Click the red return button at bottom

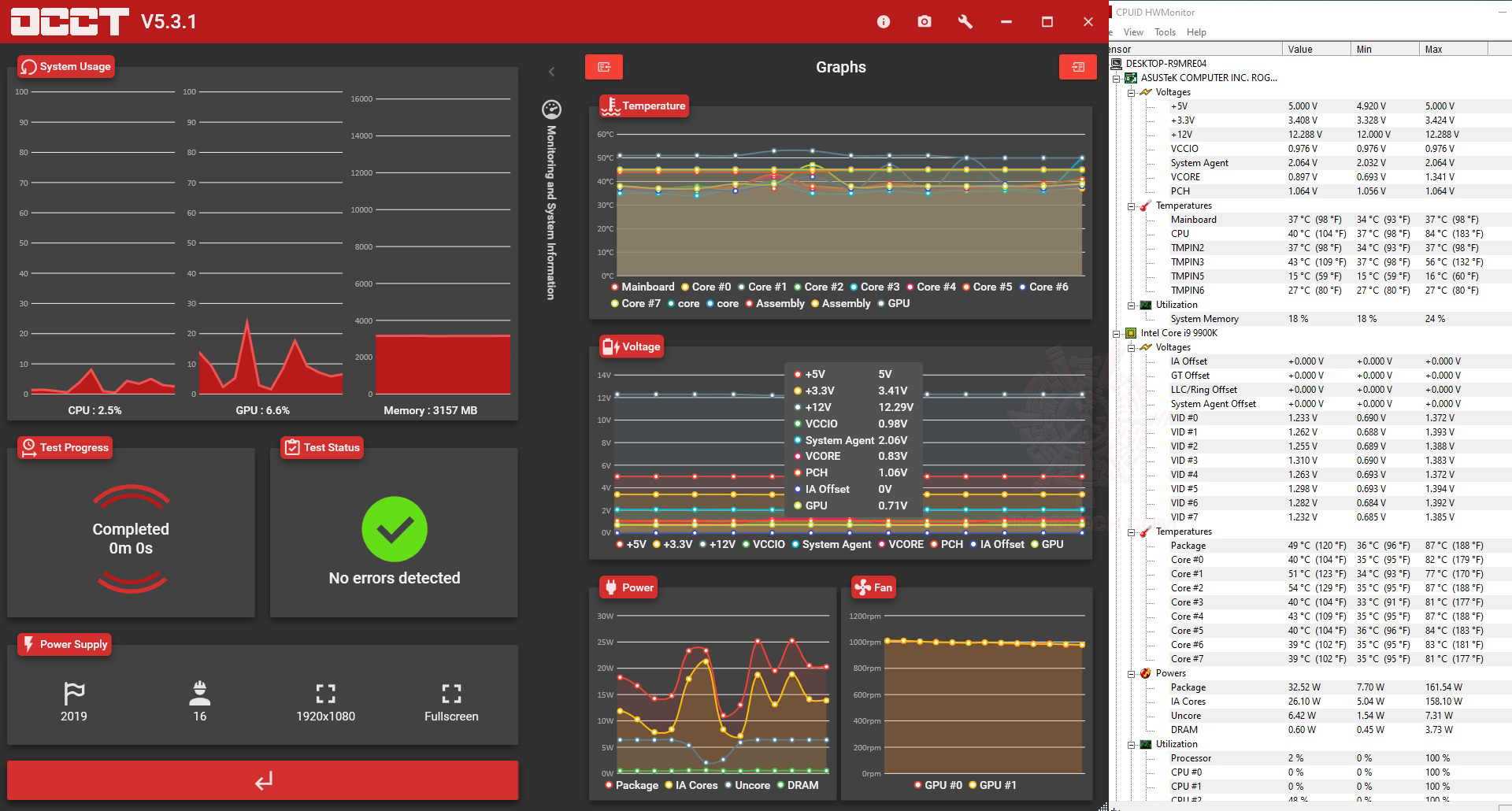tap(263, 780)
